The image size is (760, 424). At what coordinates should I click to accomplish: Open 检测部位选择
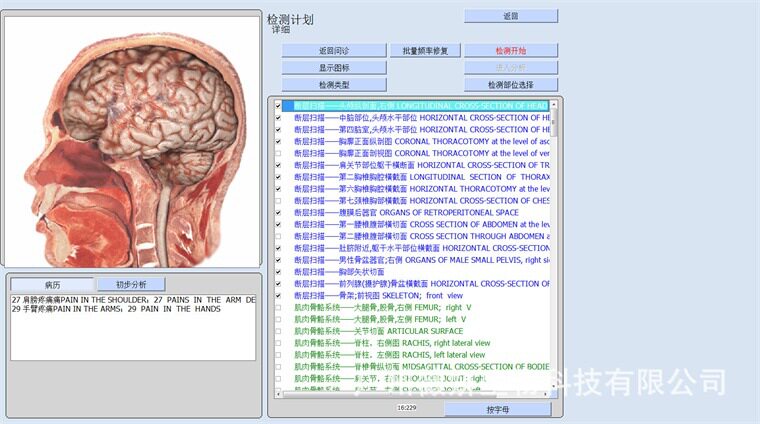click(511, 84)
